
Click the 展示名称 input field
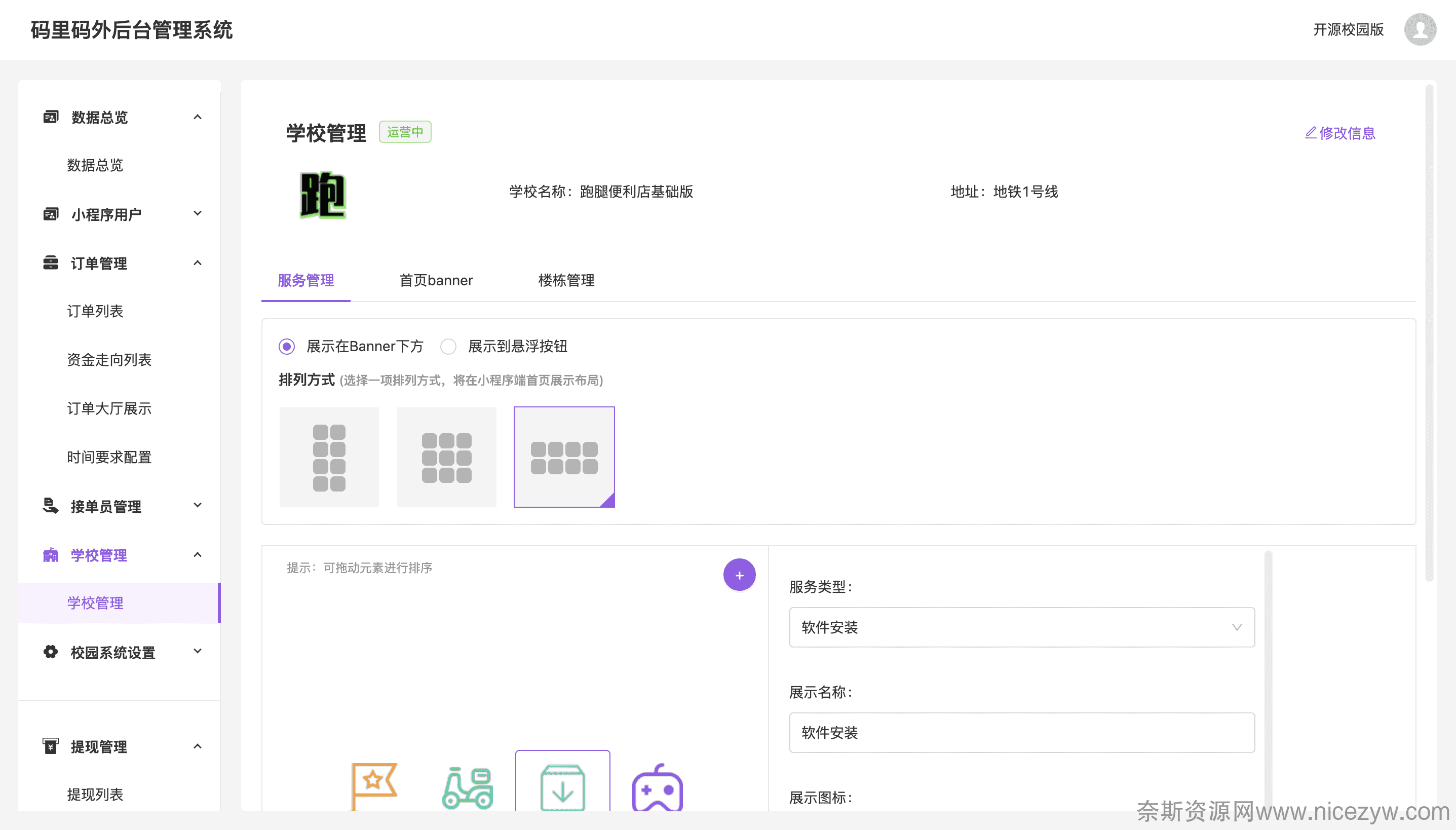[1021, 733]
